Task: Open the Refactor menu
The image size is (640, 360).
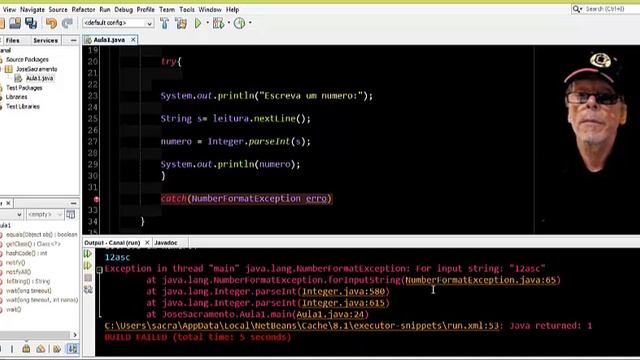Action: click(x=83, y=9)
